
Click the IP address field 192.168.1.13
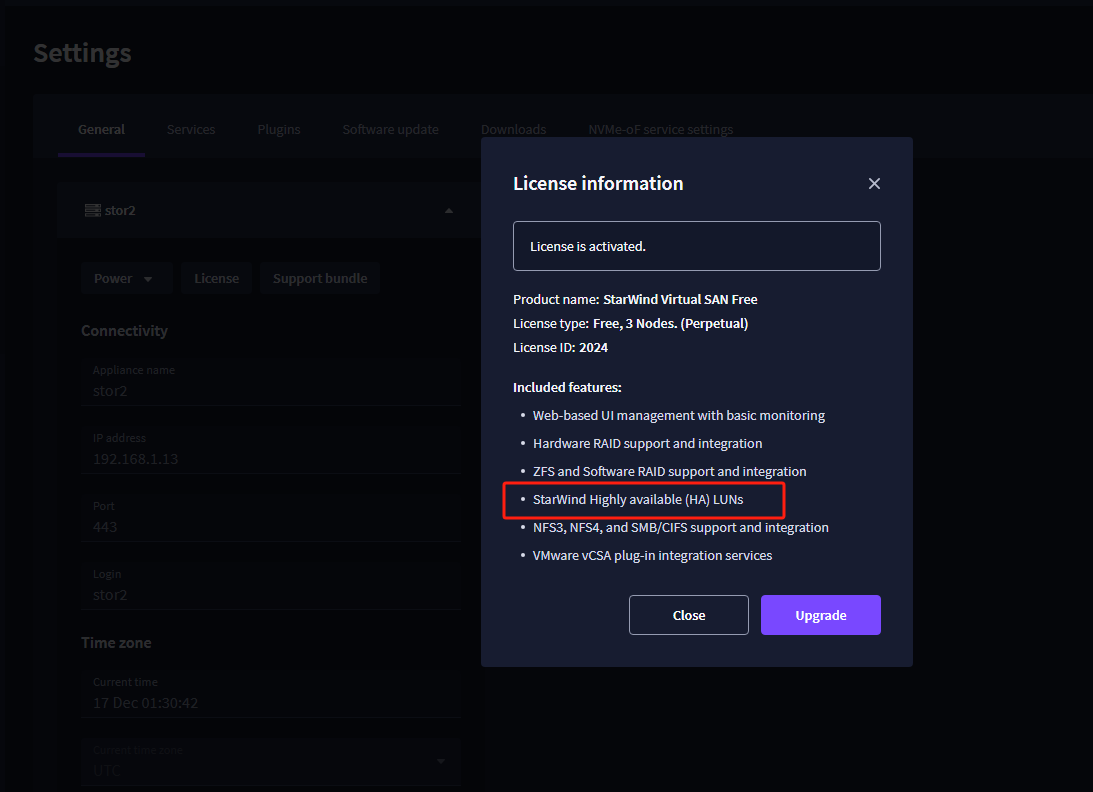point(271,450)
